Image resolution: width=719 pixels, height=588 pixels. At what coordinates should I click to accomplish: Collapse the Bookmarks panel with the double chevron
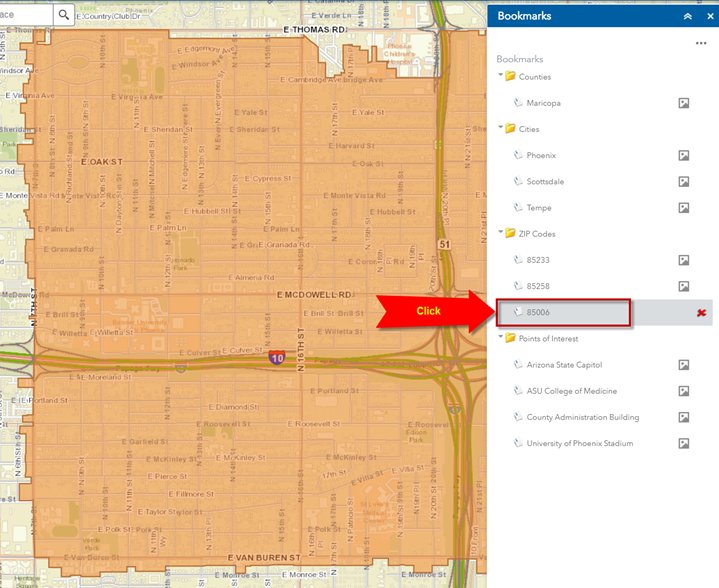tap(687, 16)
